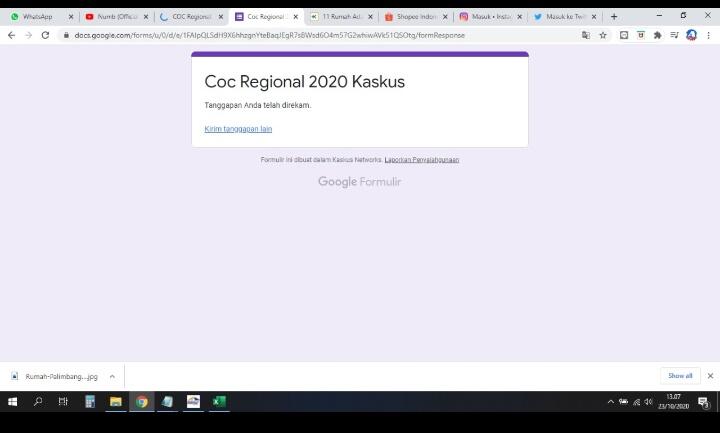Click the Laporkan Penyalahgunaan link

pos(422,160)
